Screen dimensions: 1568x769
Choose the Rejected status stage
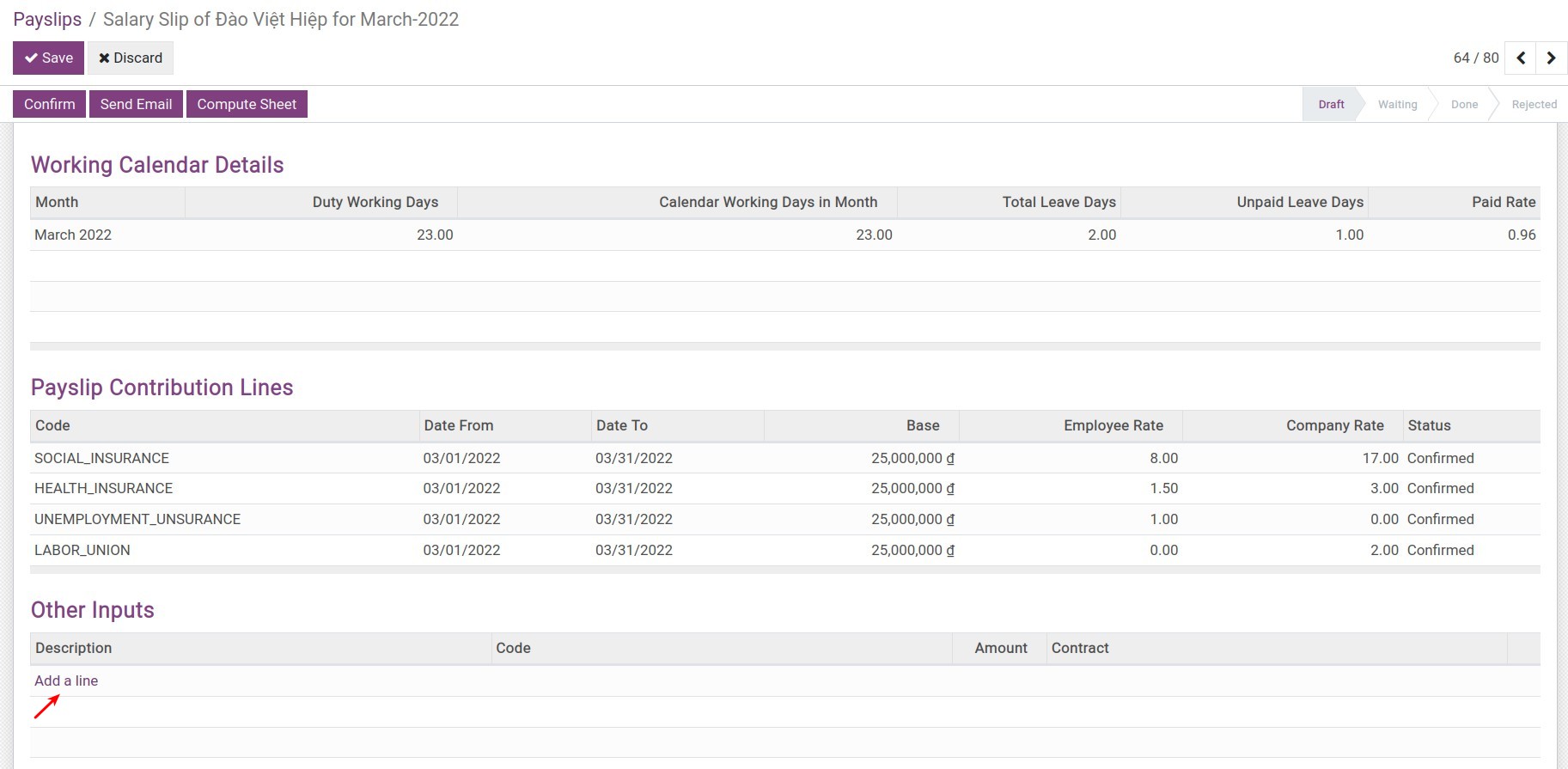coord(1534,104)
